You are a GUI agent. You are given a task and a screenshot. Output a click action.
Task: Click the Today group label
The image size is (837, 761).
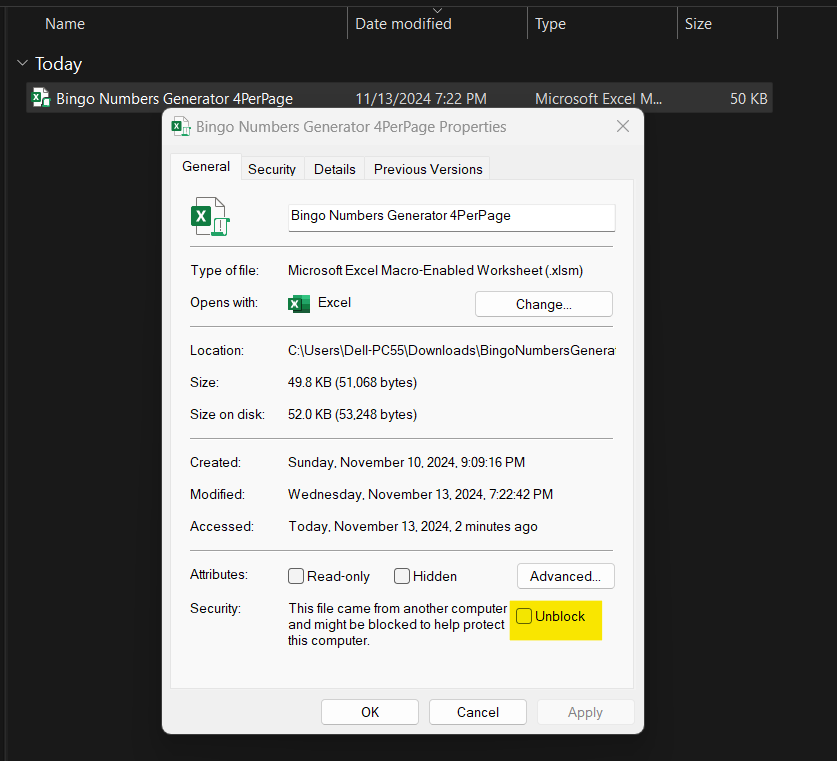pos(58,64)
